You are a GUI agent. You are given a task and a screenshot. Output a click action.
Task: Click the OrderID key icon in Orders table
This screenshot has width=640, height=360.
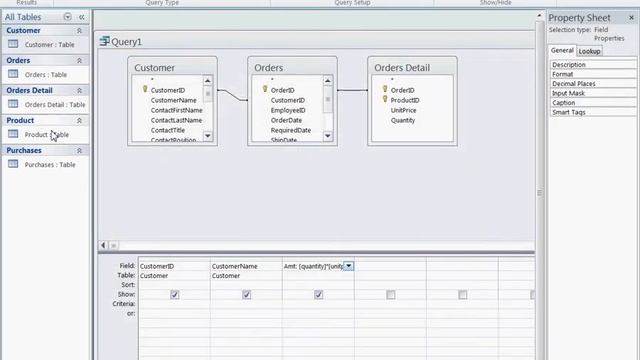click(265, 89)
